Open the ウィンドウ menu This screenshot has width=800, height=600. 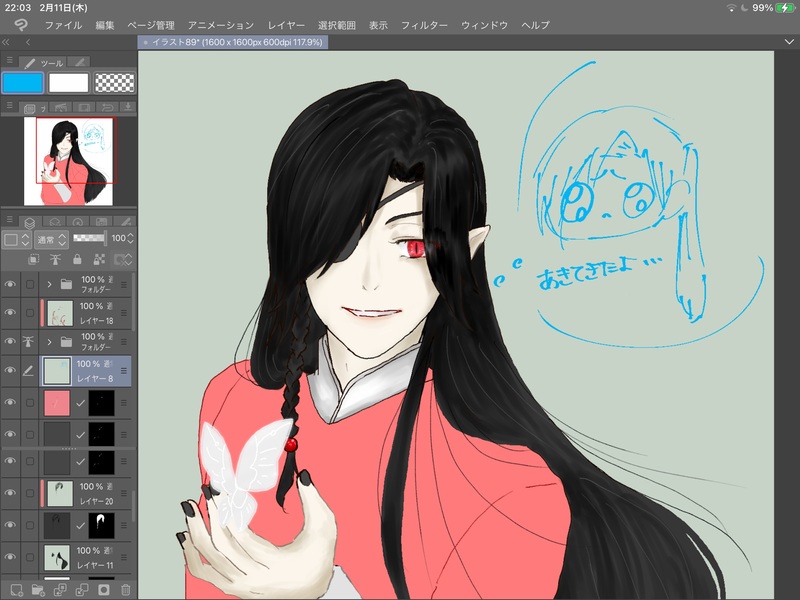click(484, 25)
